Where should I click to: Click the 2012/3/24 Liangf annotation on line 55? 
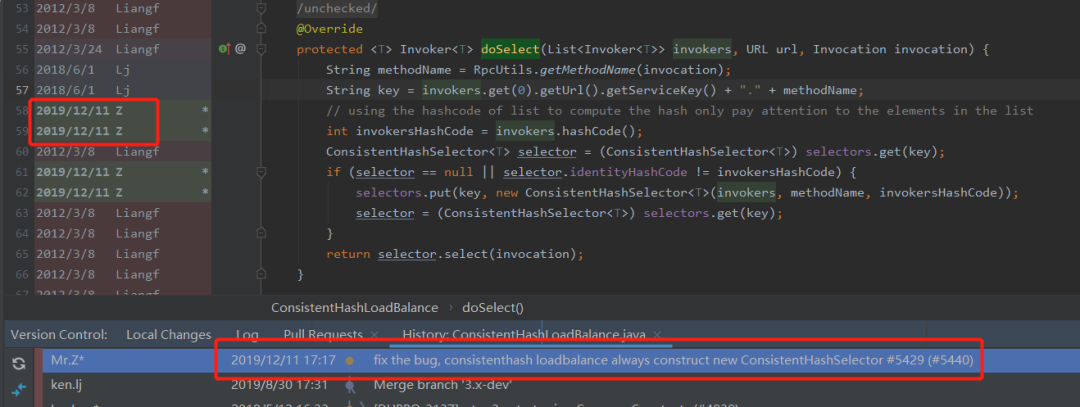tap(97, 49)
